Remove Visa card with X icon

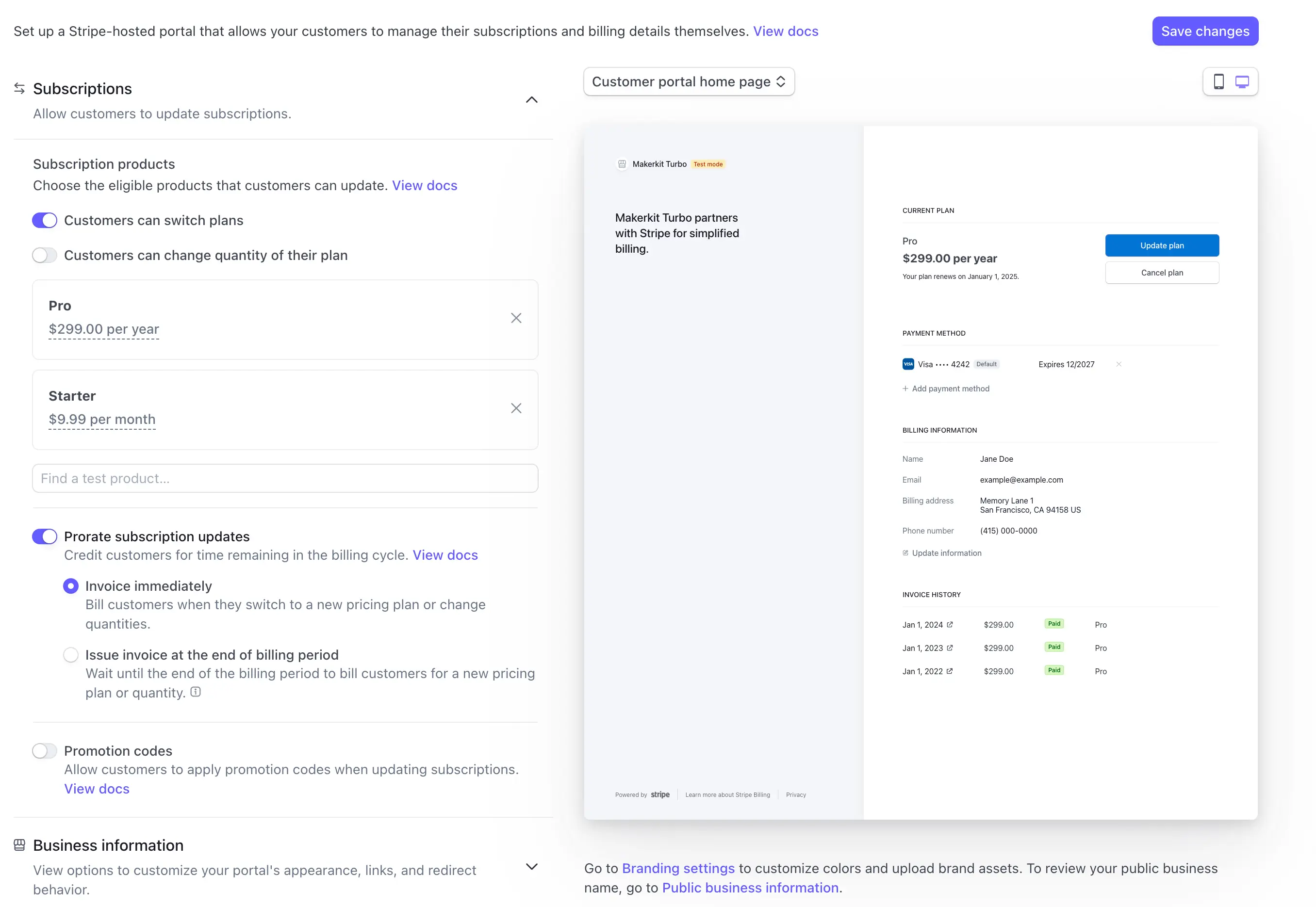pos(1118,364)
